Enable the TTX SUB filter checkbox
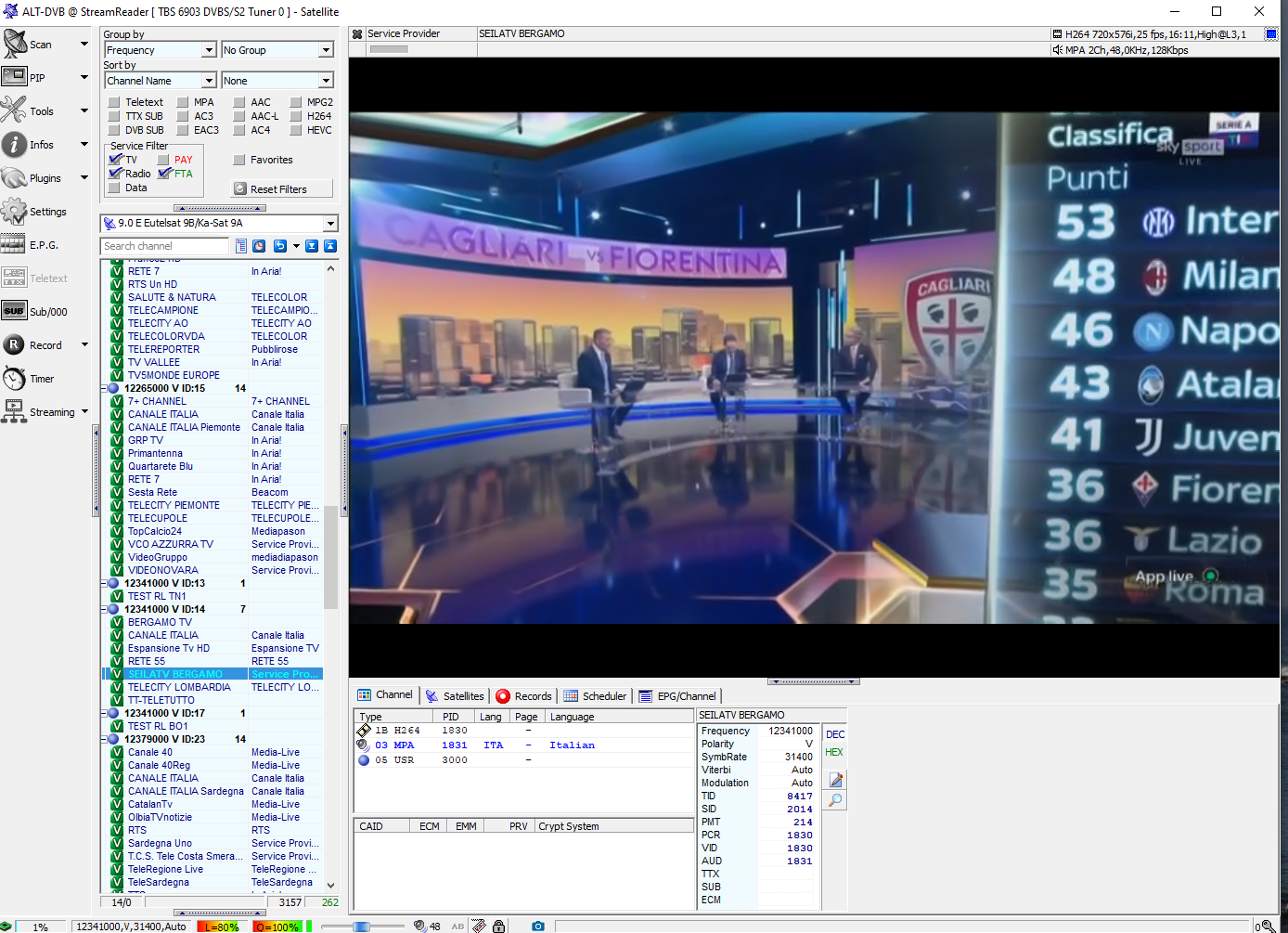The image size is (1288, 933). click(x=114, y=116)
